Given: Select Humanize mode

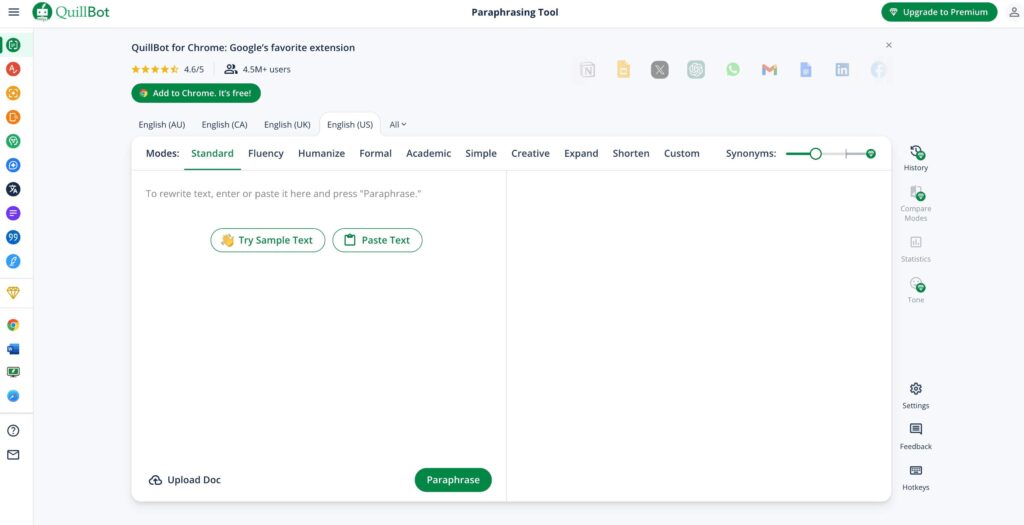Looking at the screenshot, I should 321,153.
